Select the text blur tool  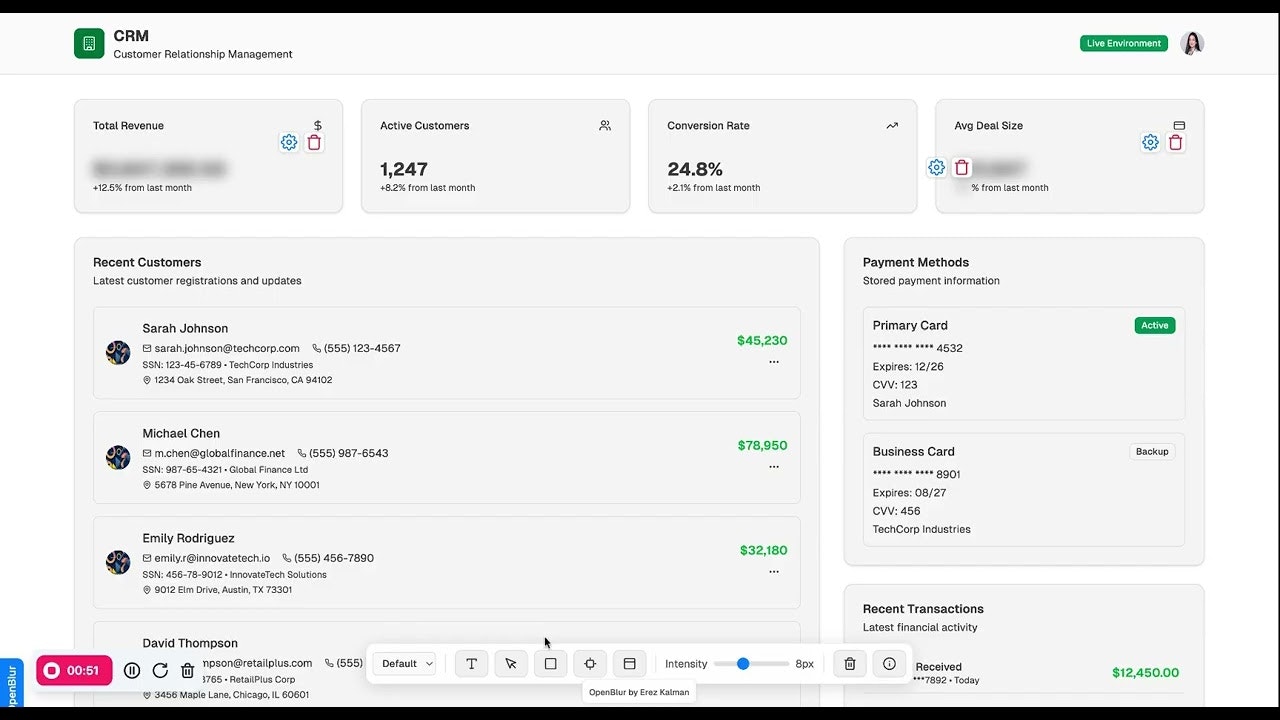[x=471, y=663]
